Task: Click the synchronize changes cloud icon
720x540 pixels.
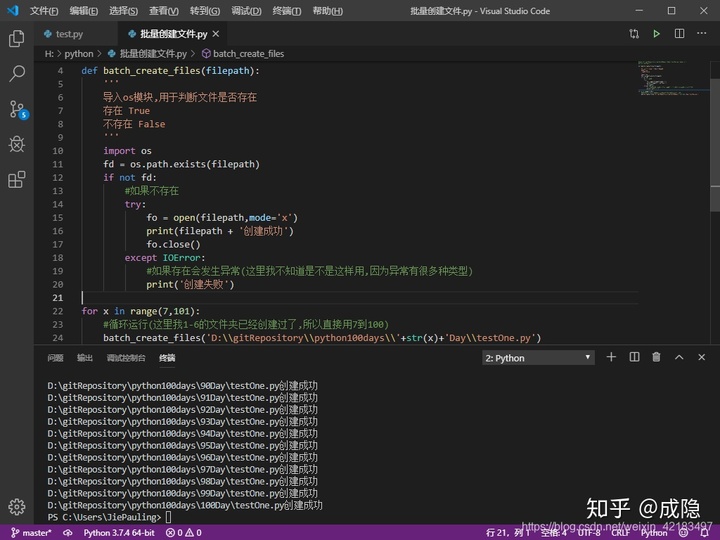Action: pyautogui.click(x=68, y=533)
